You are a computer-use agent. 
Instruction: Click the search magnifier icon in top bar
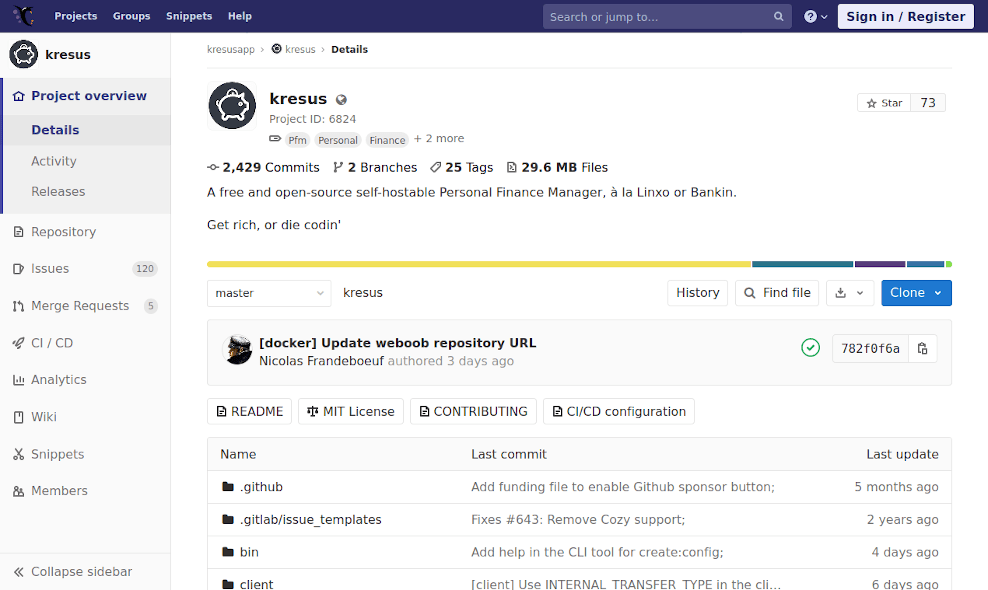tap(779, 17)
